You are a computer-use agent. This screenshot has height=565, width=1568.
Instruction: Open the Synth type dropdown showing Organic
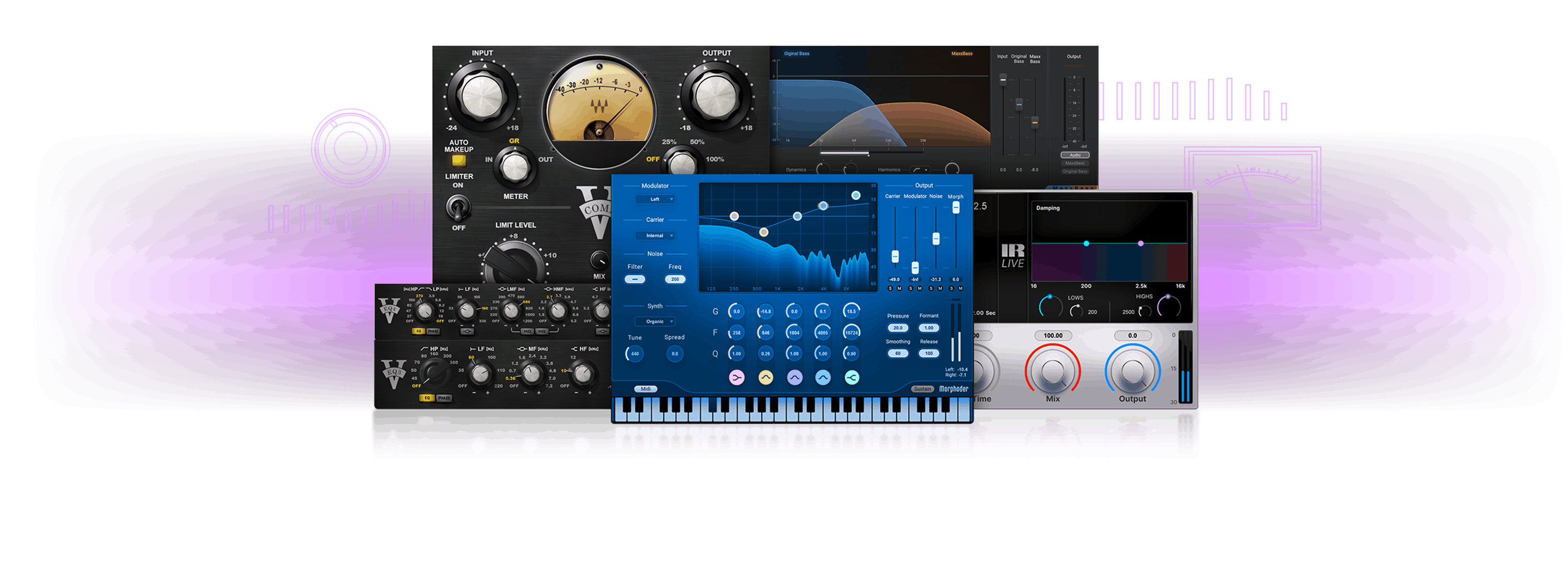(x=656, y=322)
